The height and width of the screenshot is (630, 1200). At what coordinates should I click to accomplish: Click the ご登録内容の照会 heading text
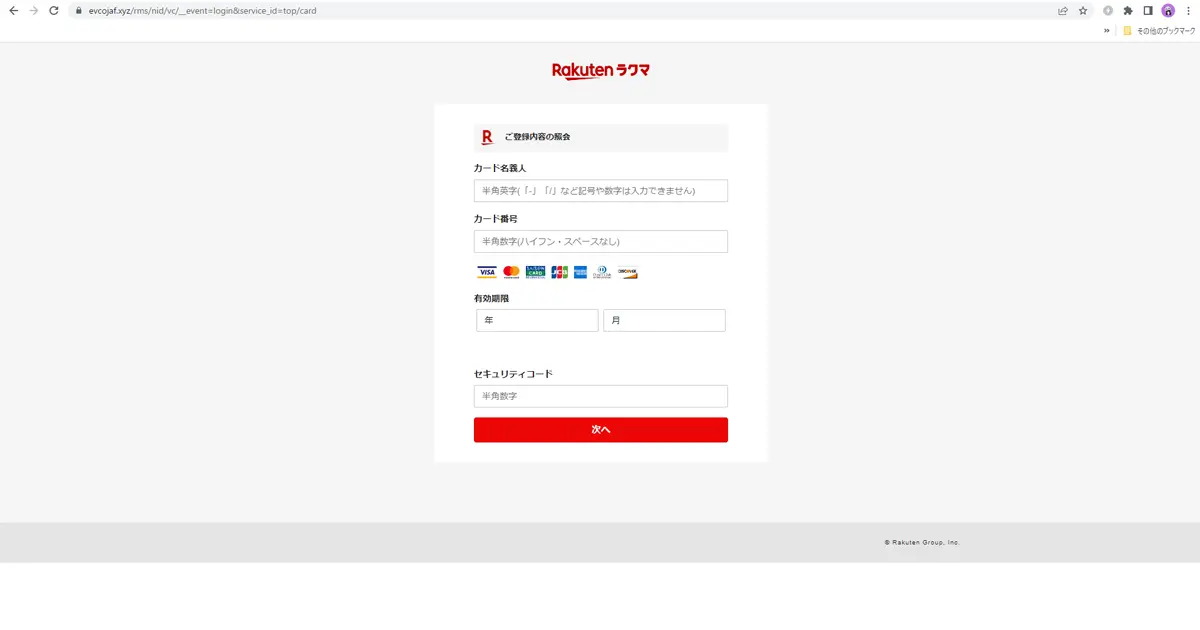click(x=537, y=137)
